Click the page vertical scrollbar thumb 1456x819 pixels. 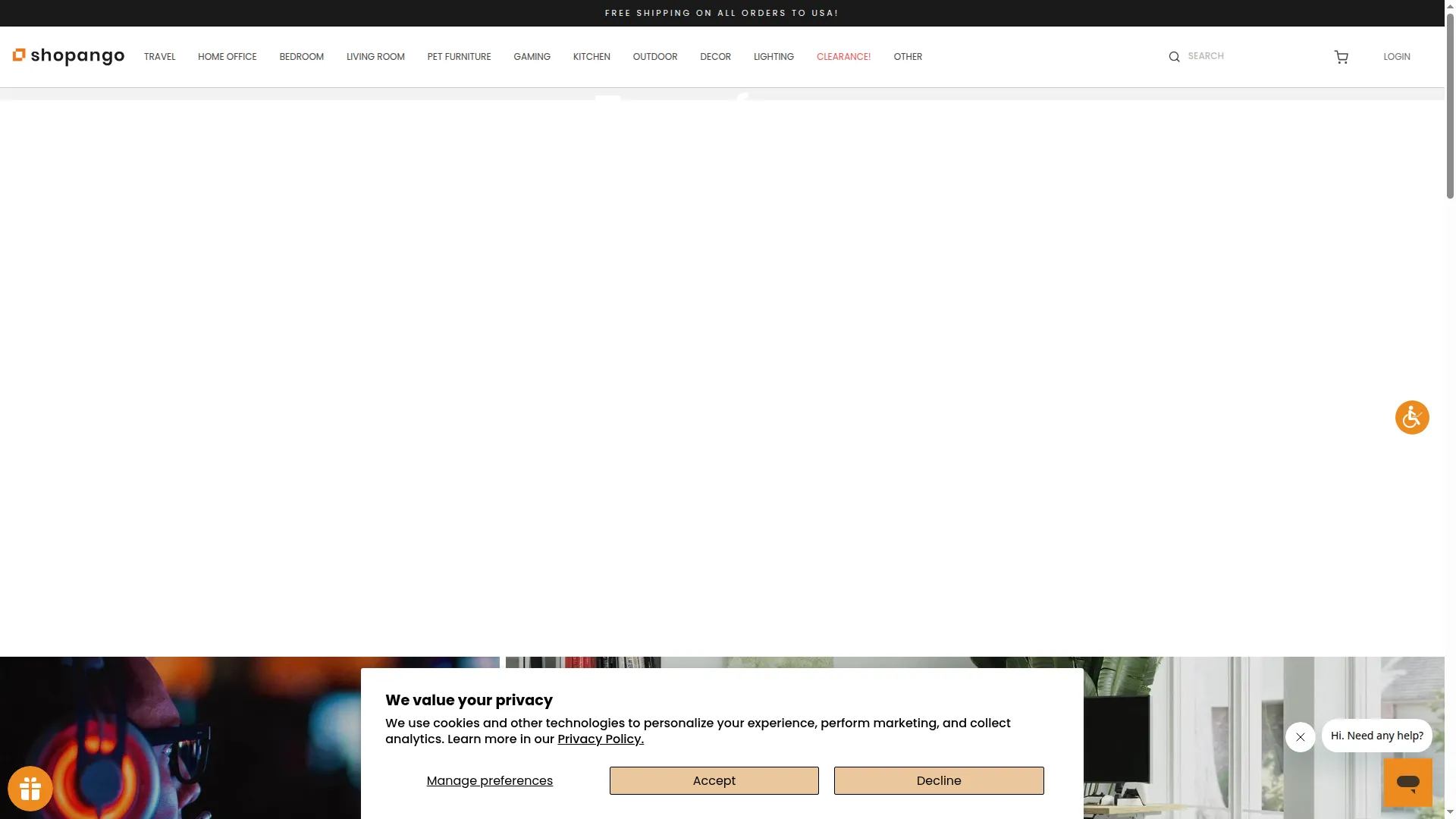coord(1450,106)
